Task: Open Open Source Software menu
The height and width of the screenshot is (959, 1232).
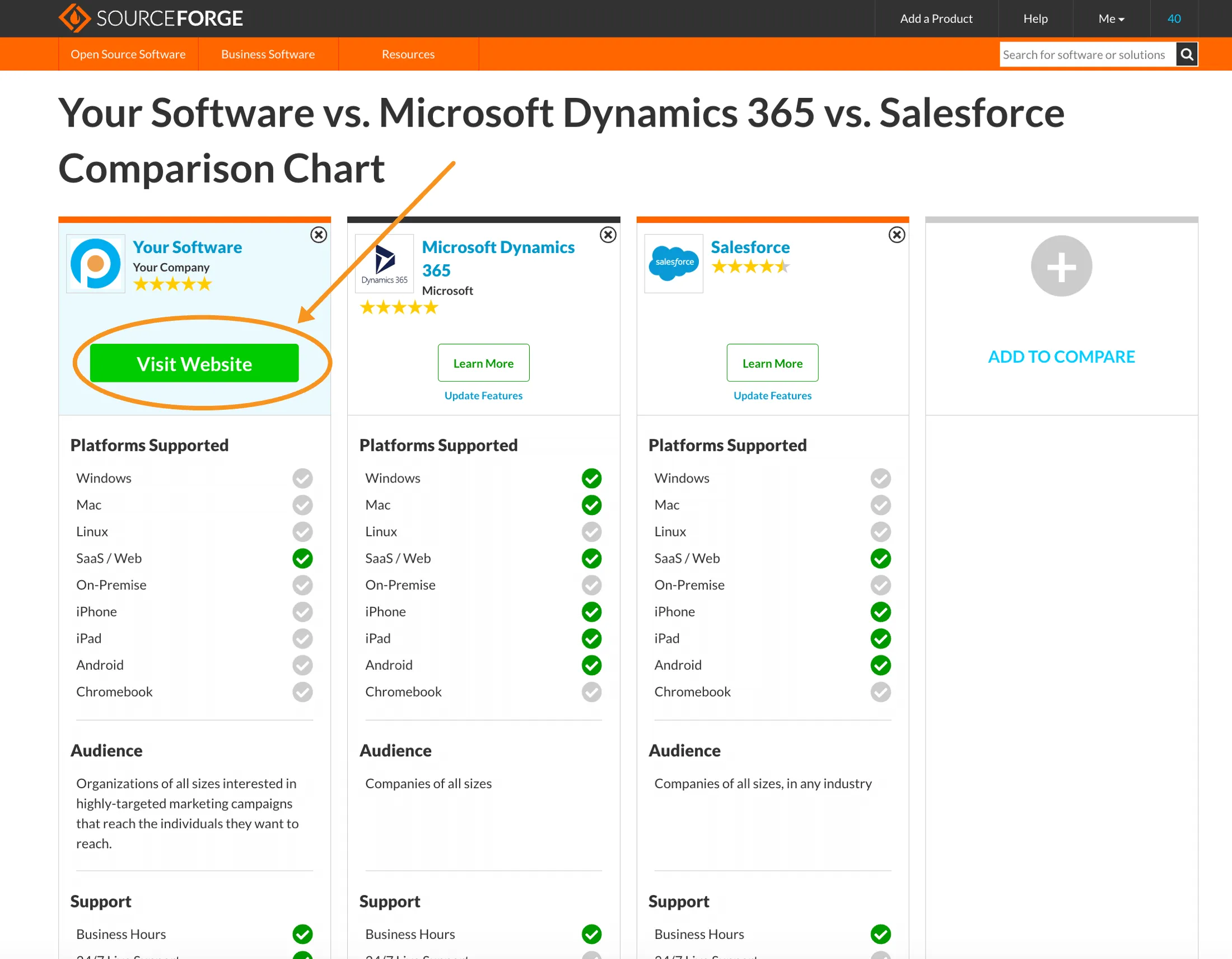Action: [128, 54]
